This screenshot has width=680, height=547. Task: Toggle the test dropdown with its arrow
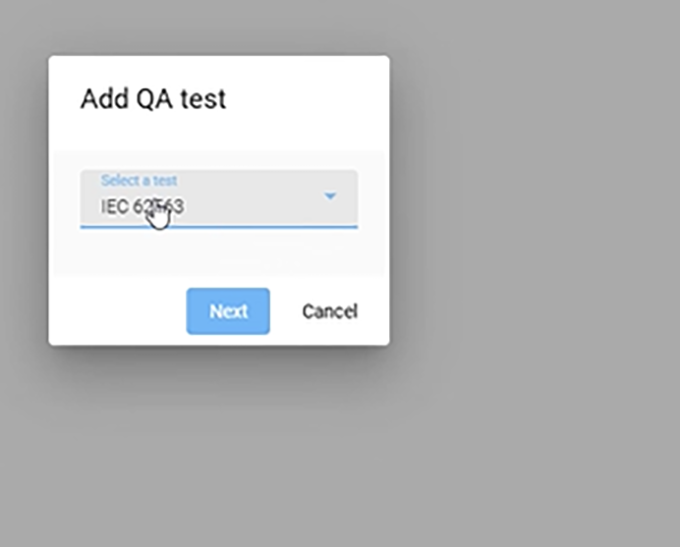330,196
